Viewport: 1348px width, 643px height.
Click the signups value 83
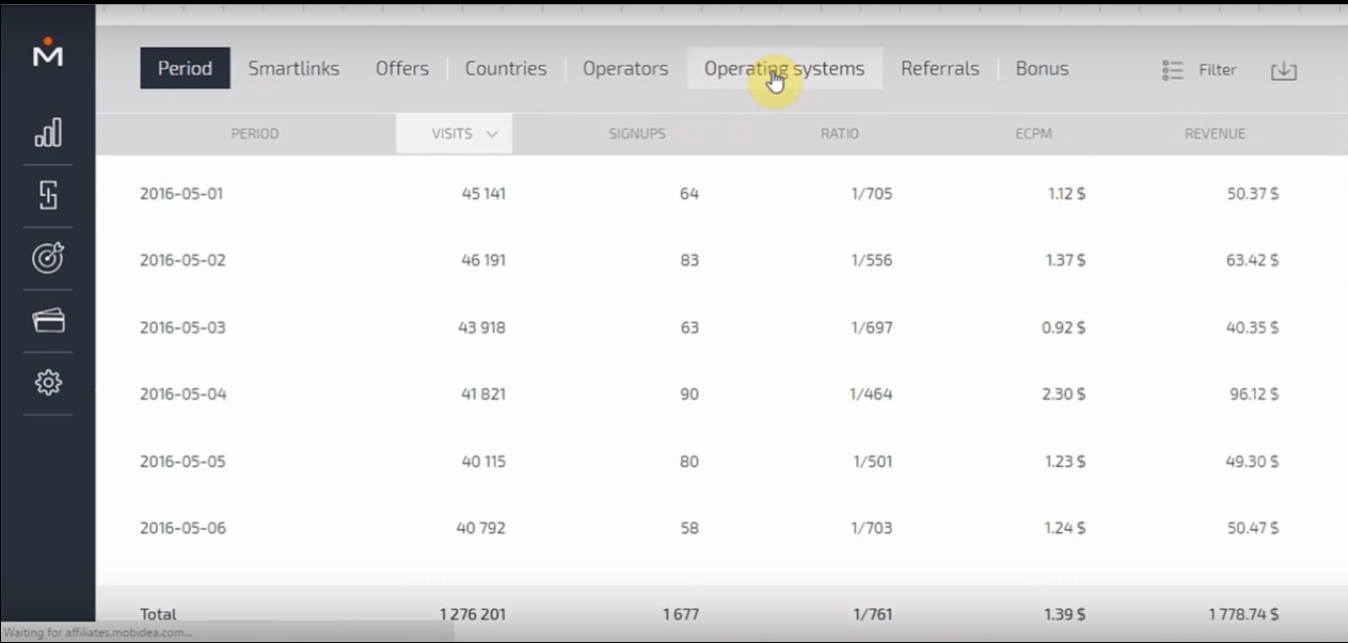pos(689,260)
